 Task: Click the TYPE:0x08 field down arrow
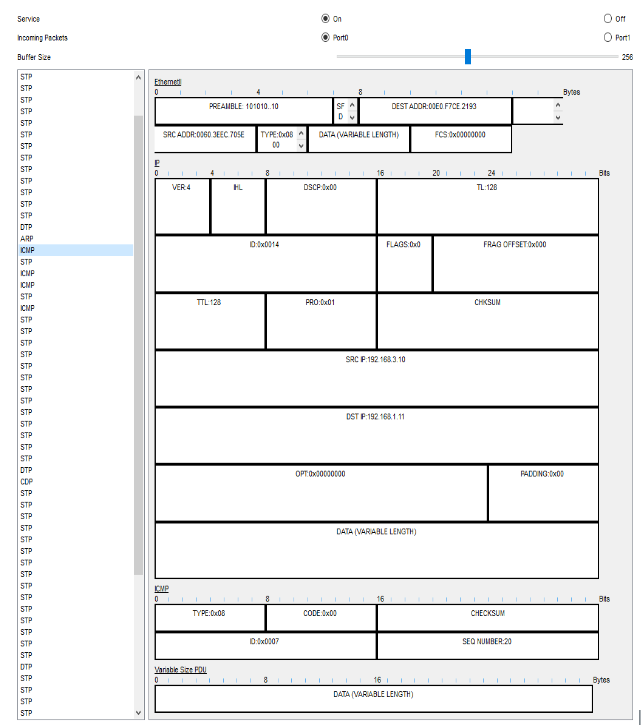pos(301,146)
